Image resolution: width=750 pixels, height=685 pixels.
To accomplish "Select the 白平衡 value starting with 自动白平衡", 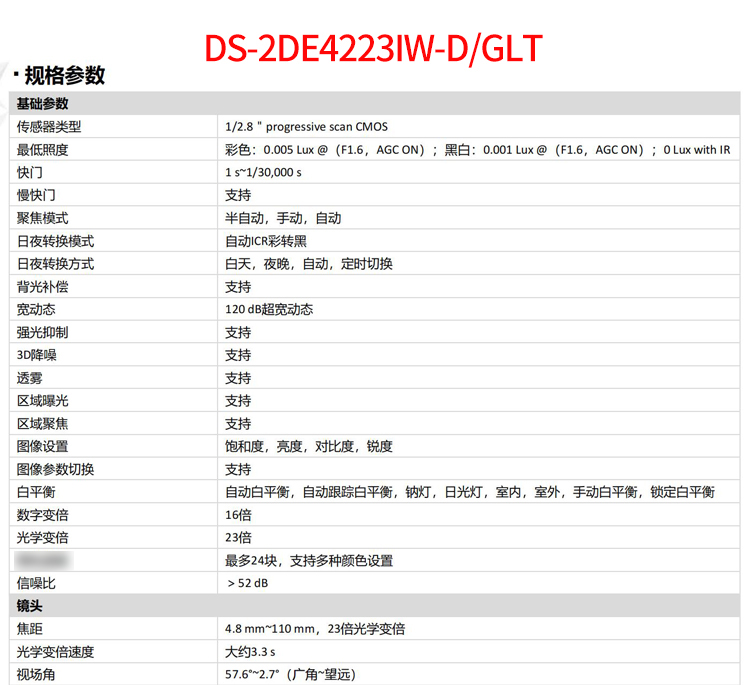I will (x=470, y=492).
